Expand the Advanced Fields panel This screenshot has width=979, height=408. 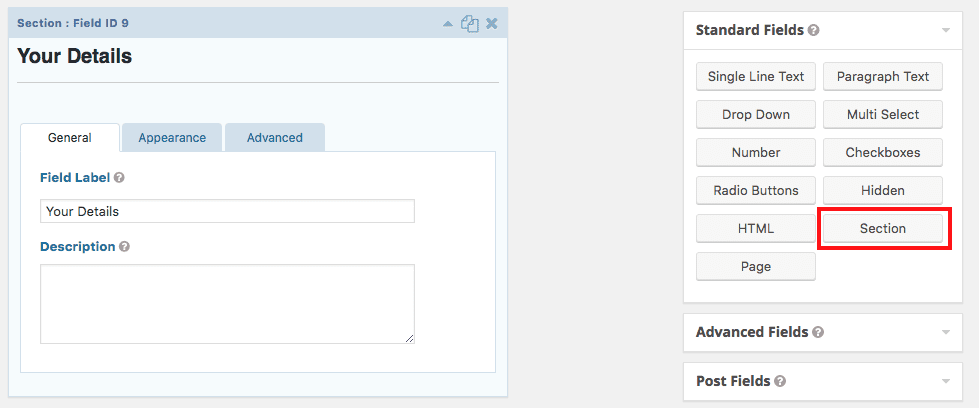[945, 332]
